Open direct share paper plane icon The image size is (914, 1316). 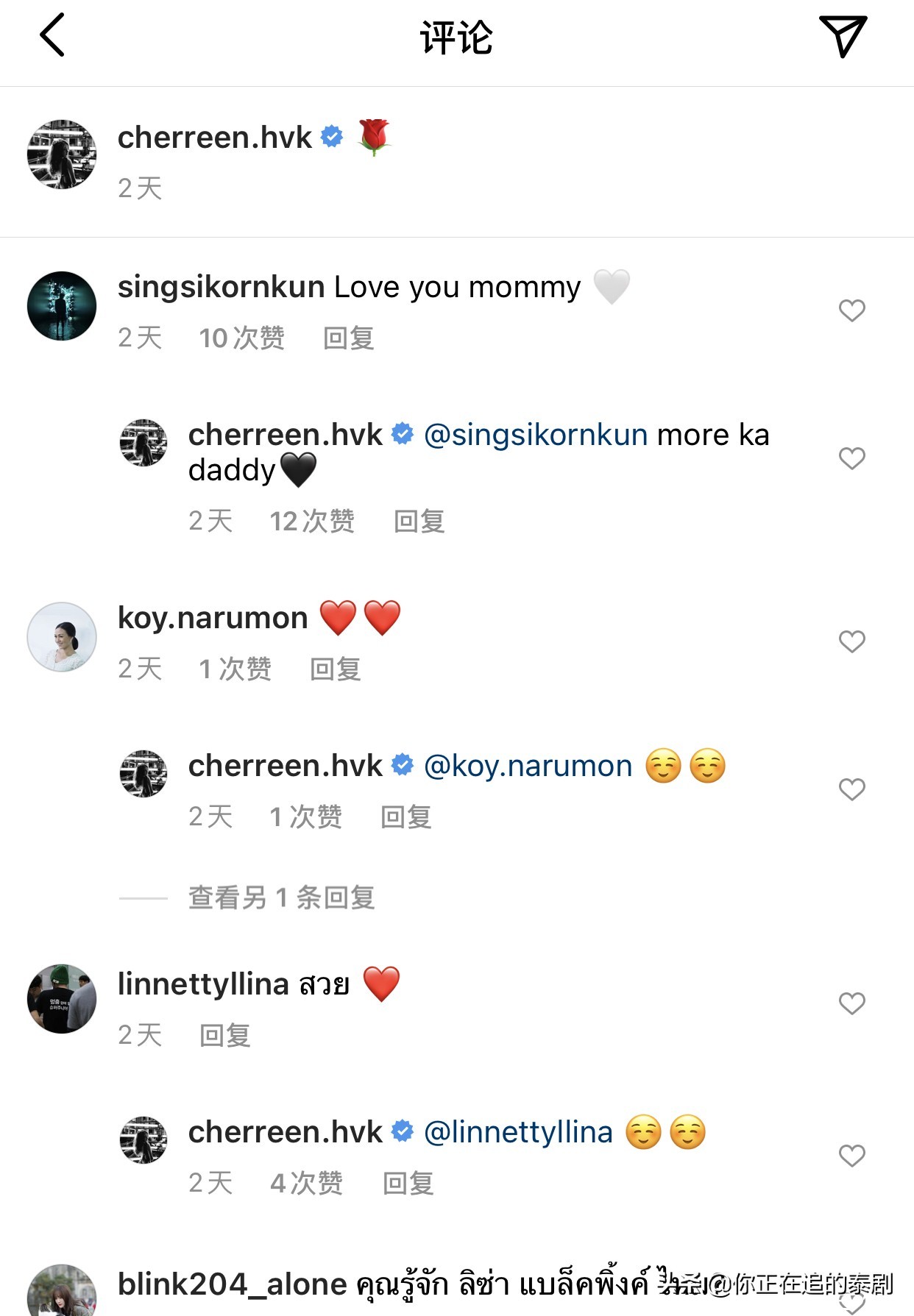coord(843,35)
